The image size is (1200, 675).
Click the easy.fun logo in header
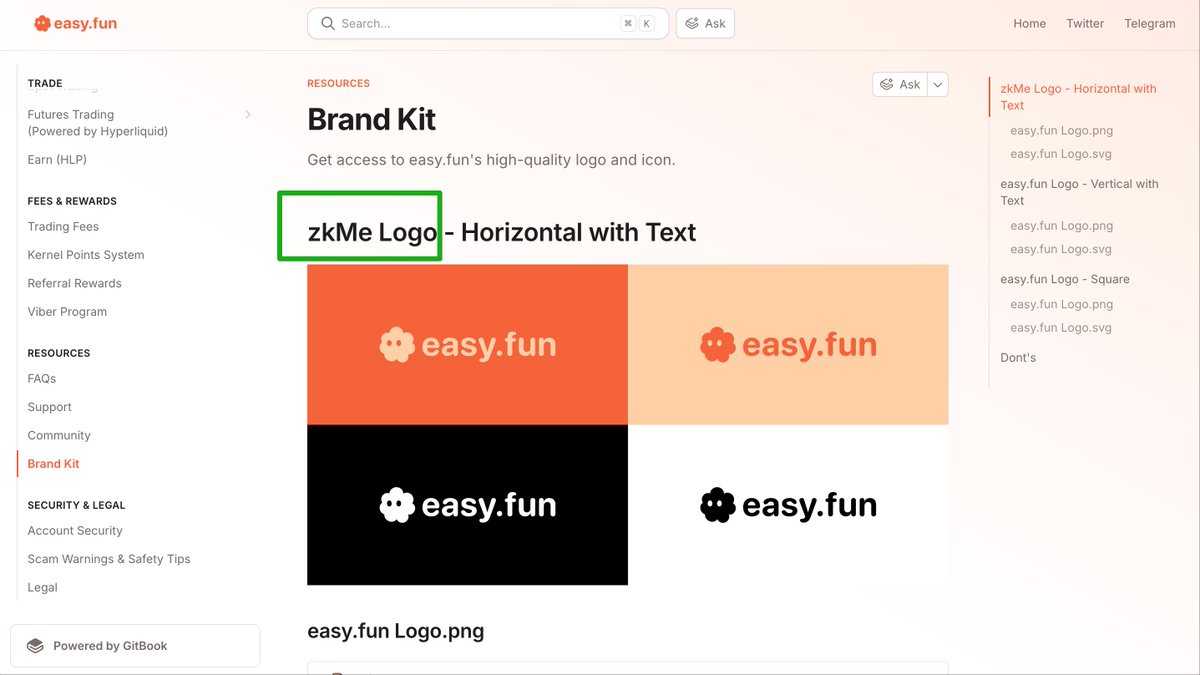point(75,23)
